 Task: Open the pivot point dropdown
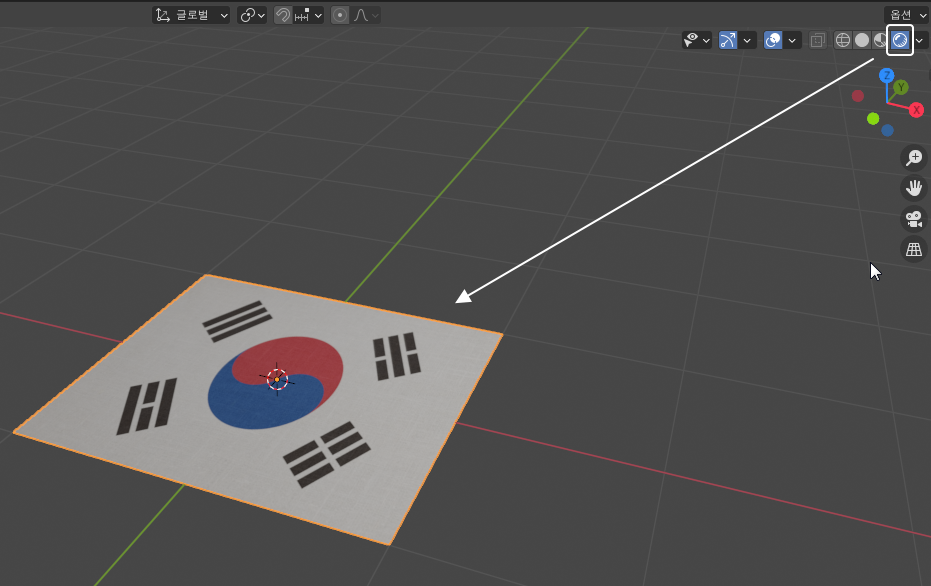(252, 15)
